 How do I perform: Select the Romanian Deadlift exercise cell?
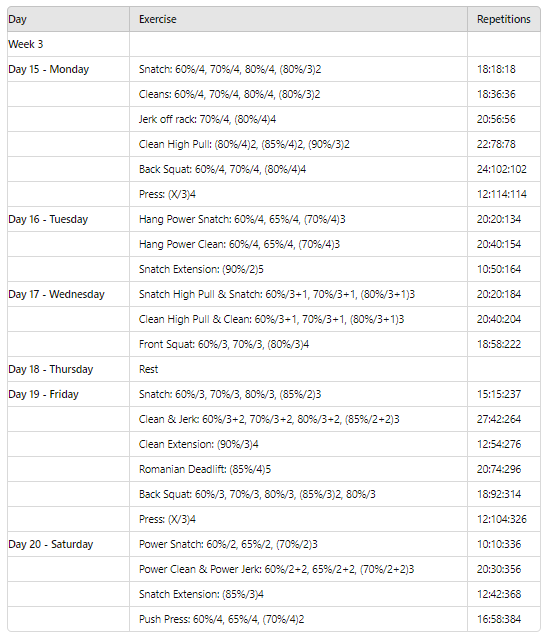tap(299, 469)
